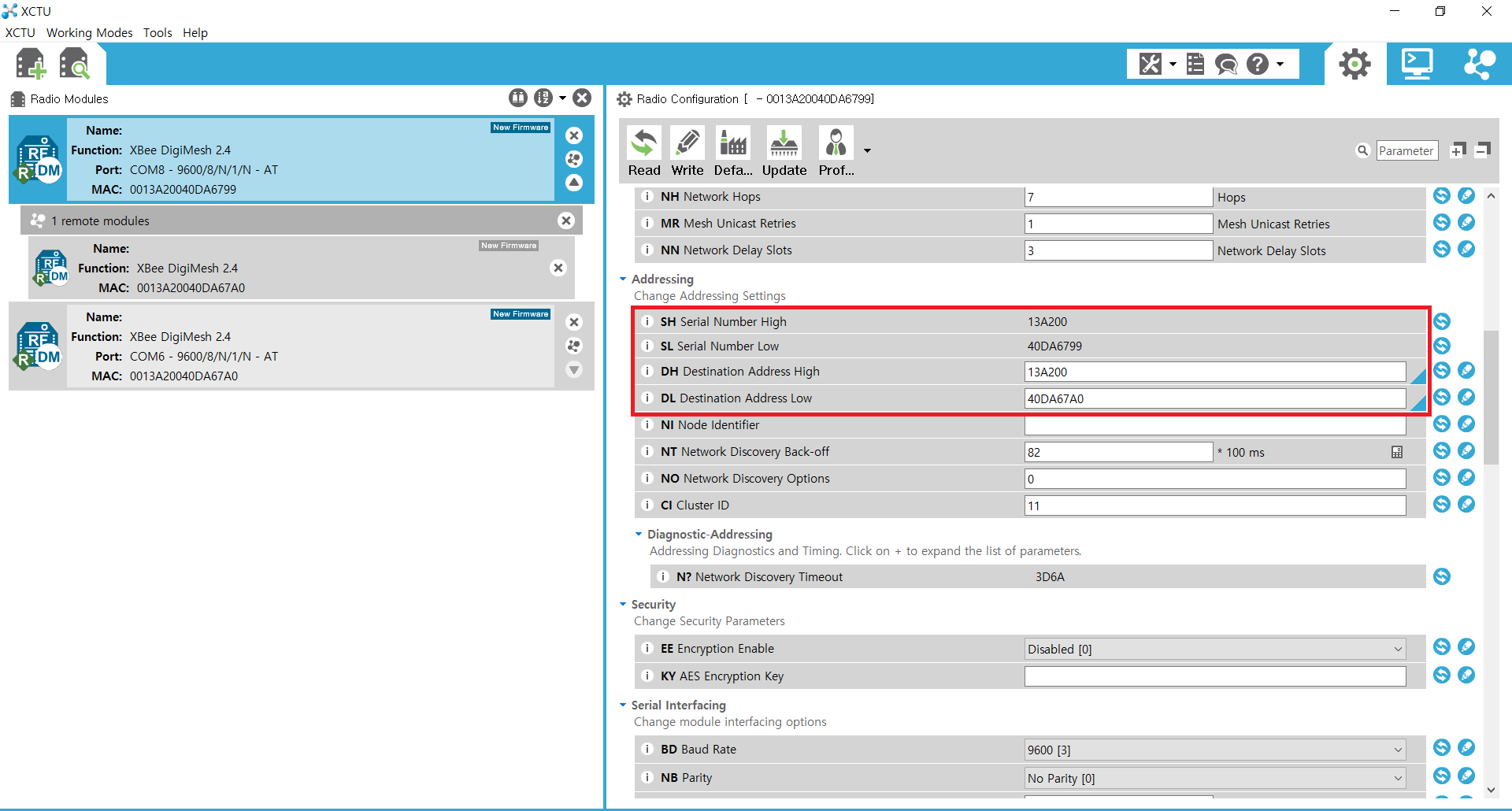Collapse the Security section

pos(623,604)
